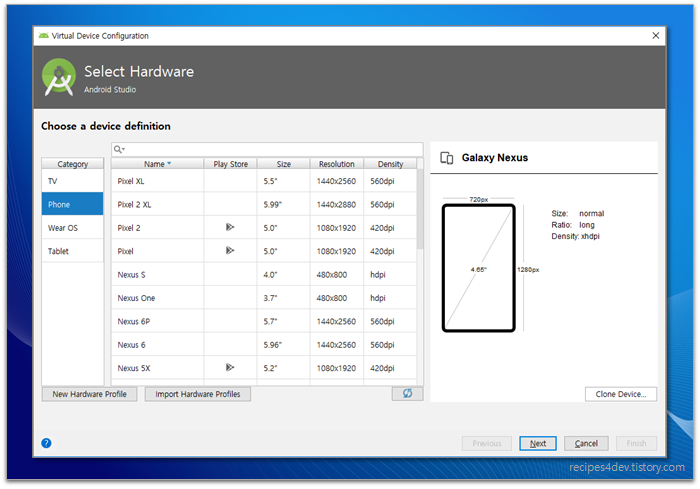The width and height of the screenshot is (700, 489).
Task: Click the help question mark icon
Action: pos(46,443)
